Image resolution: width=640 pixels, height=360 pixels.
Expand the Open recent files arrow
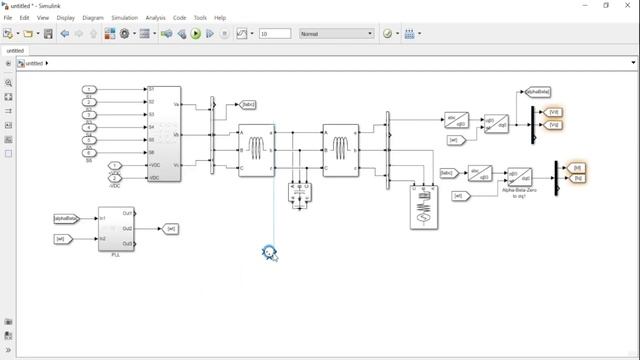pyautogui.click(x=38, y=34)
